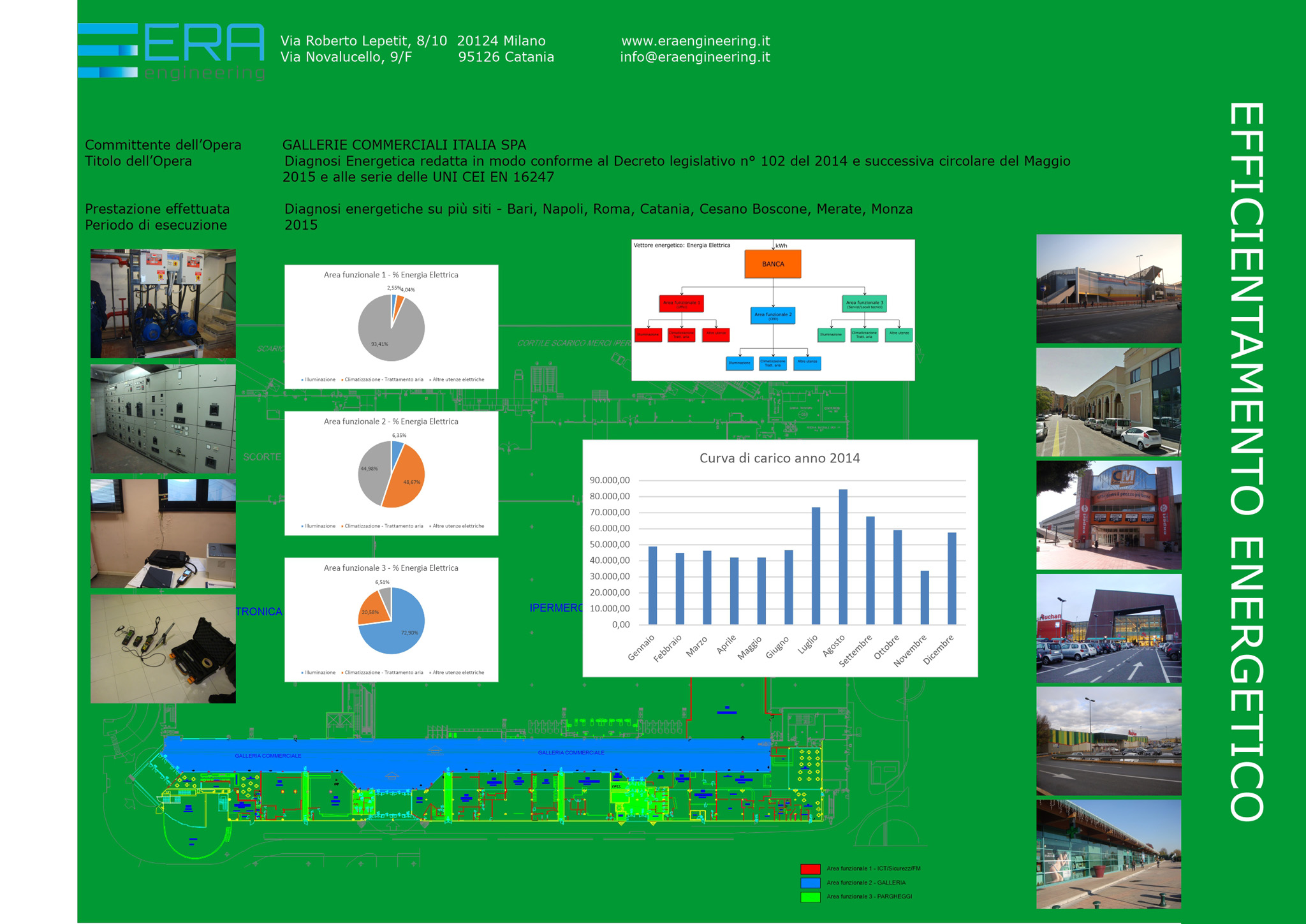
Task: Open the electrical switchboard photo thumbnail
Action: click(163, 418)
